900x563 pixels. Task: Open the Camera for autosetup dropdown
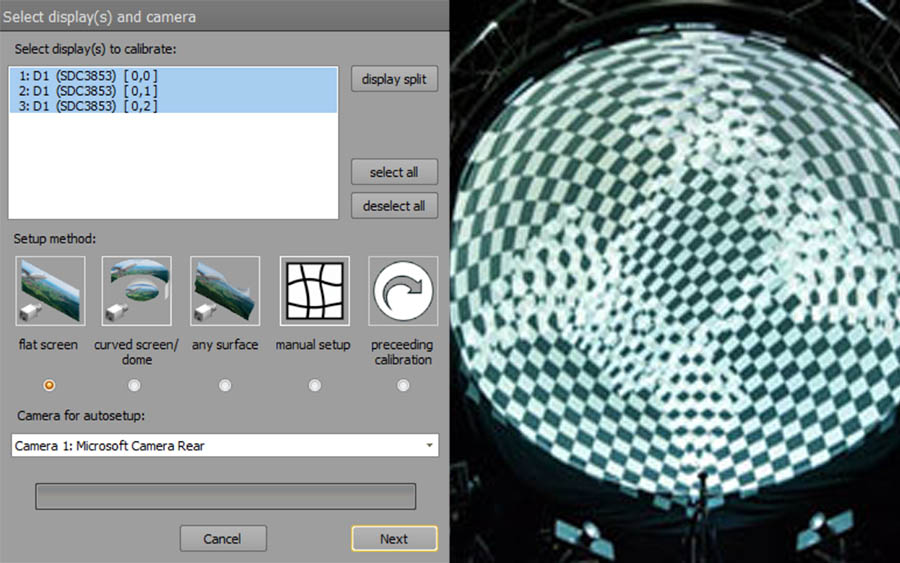[x=225, y=445]
